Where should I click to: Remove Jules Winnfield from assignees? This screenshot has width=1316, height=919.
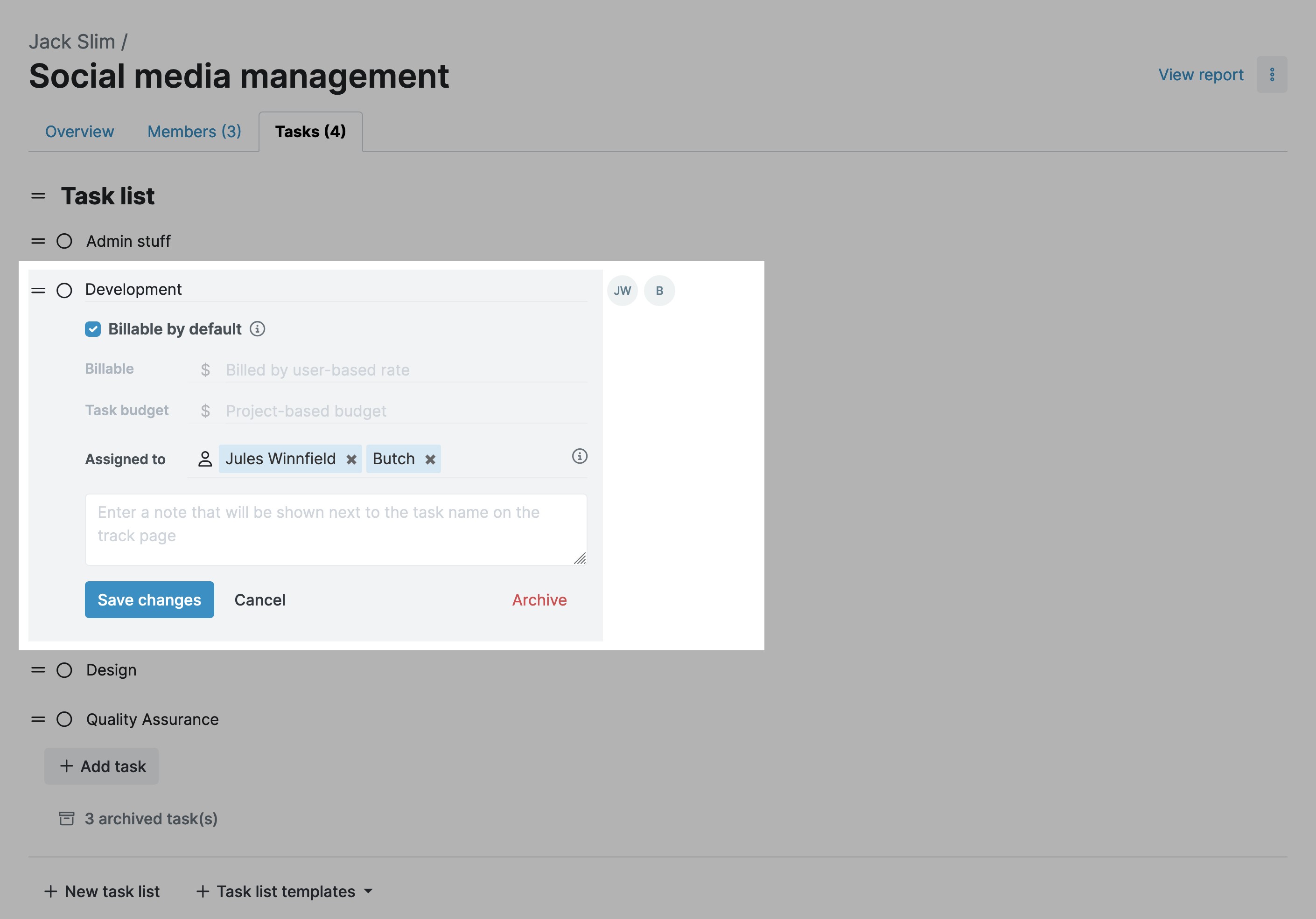tap(351, 459)
